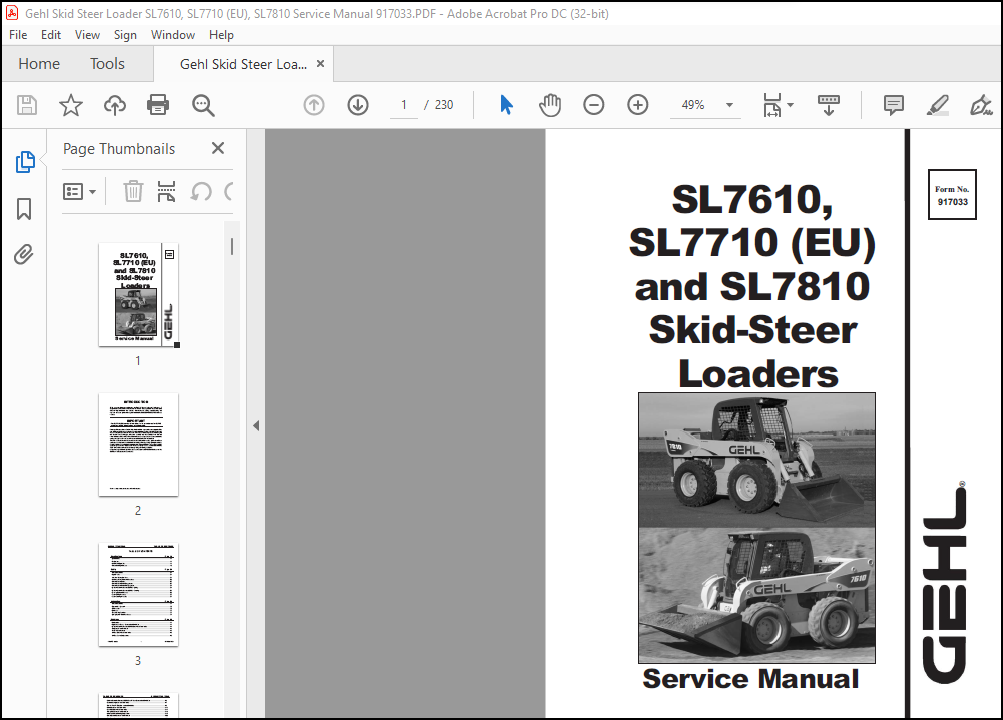Open the Attachments paperclip icon

[24, 254]
